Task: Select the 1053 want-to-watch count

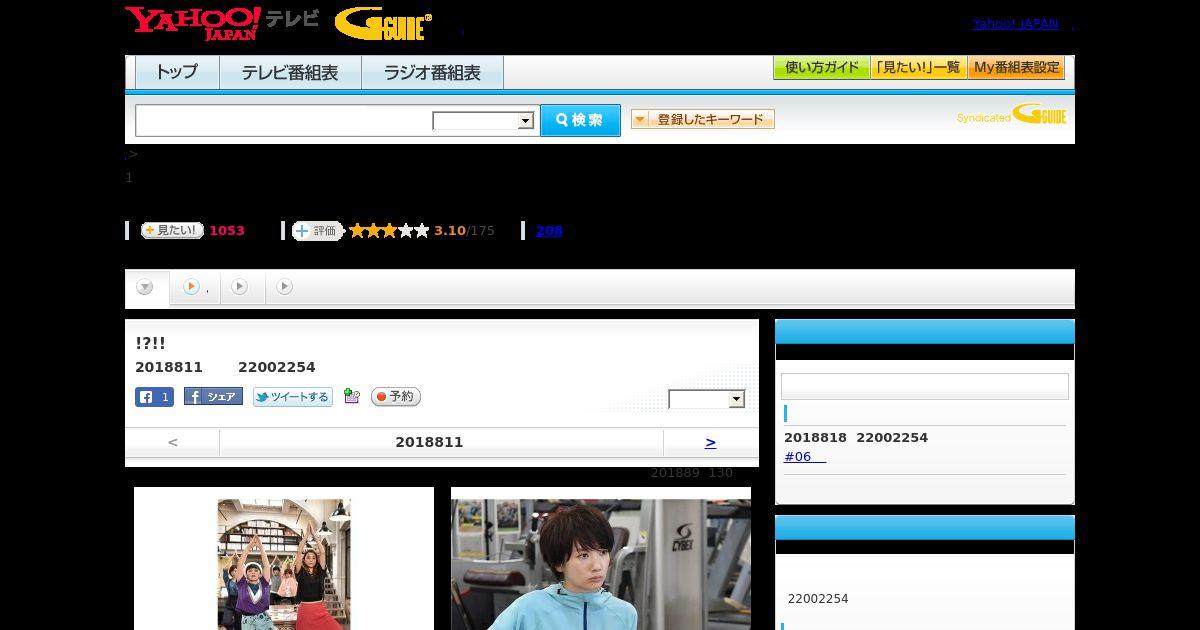Action: (227, 231)
